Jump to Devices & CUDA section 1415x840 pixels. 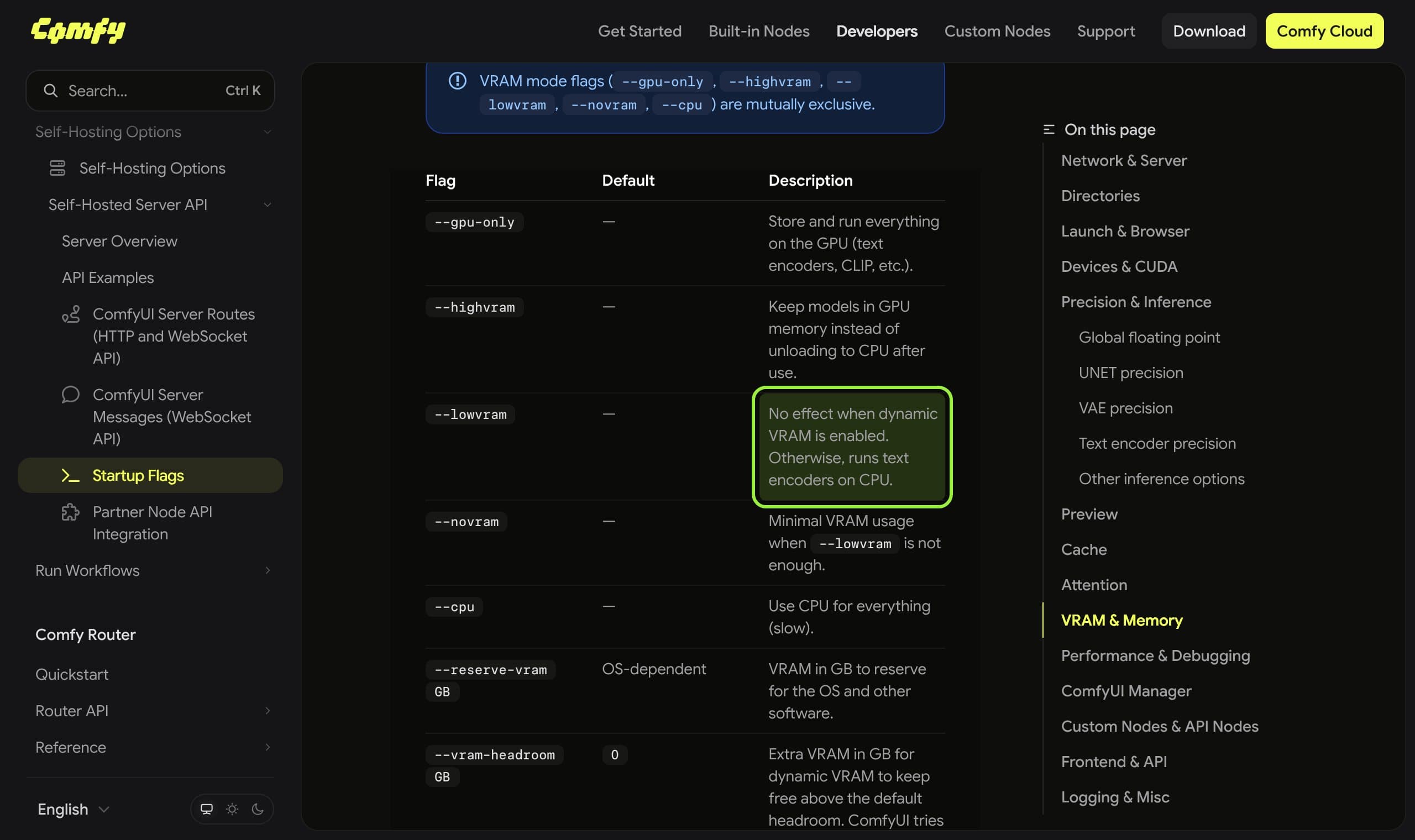1118,266
